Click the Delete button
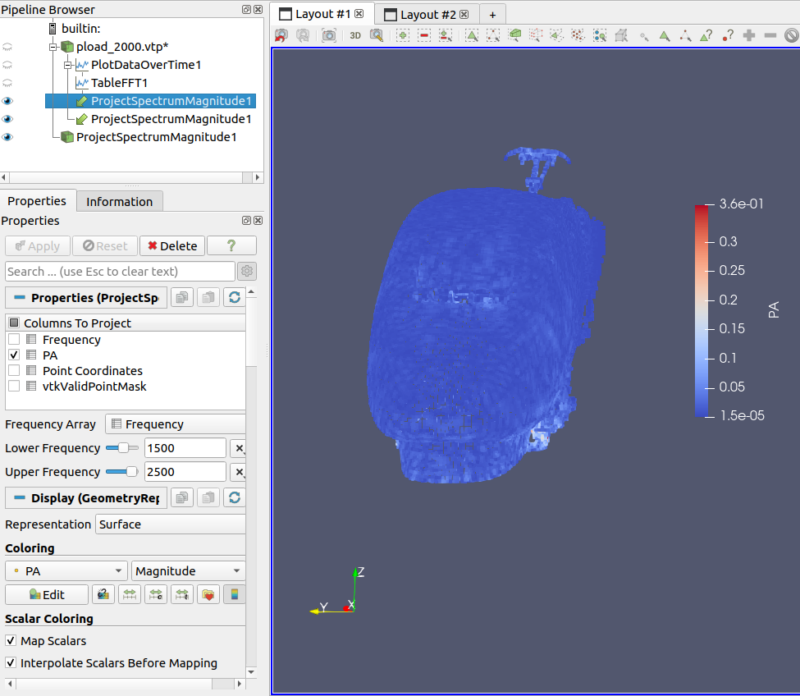Screen dimensions: 800x696 (x=172, y=245)
